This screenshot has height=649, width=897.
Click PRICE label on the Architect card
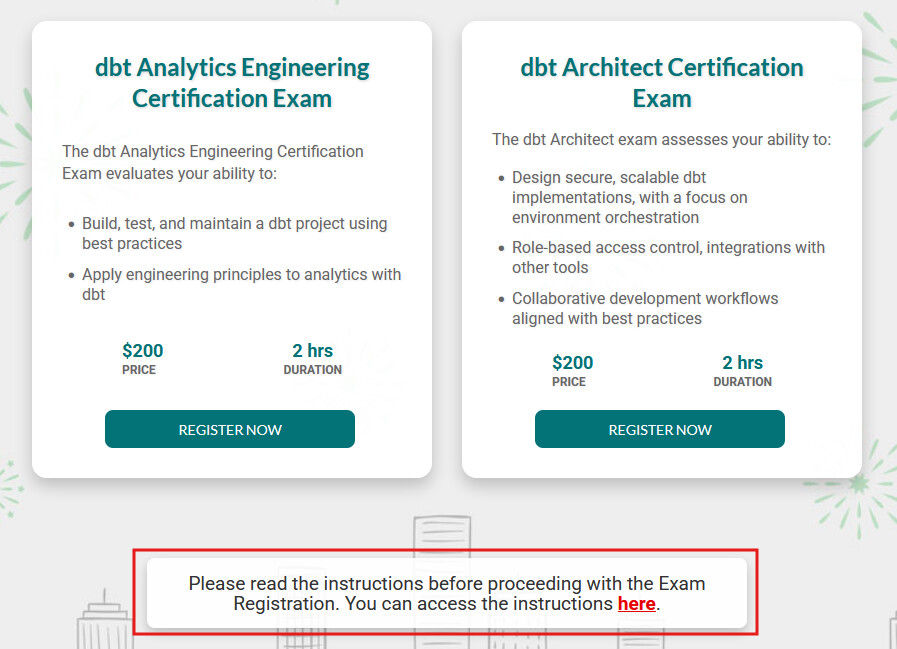pyautogui.click(x=569, y=382)
